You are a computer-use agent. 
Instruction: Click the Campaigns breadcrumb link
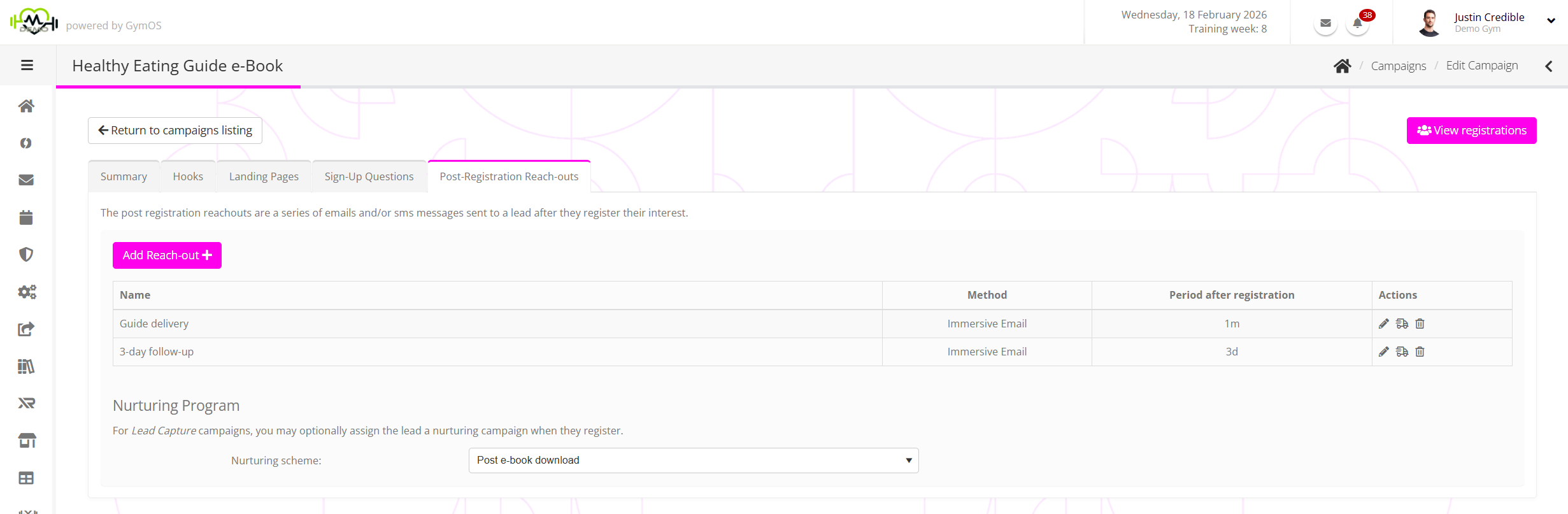[x=1398, y=66]
